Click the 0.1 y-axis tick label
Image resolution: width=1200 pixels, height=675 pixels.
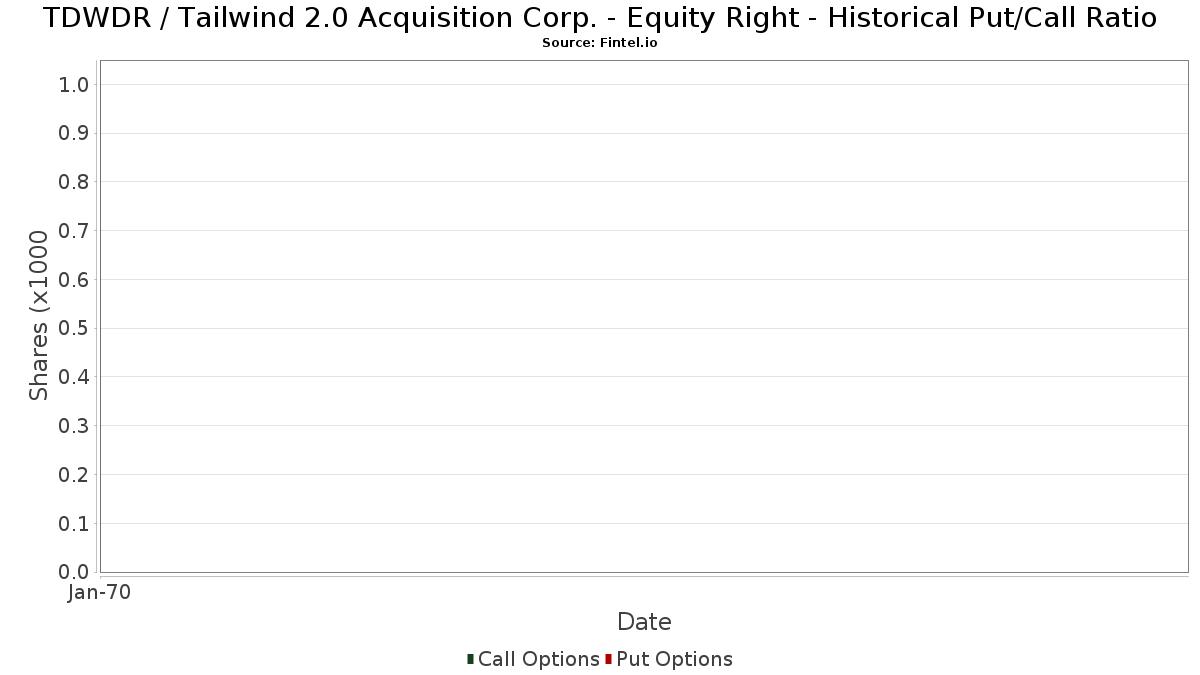74,523
